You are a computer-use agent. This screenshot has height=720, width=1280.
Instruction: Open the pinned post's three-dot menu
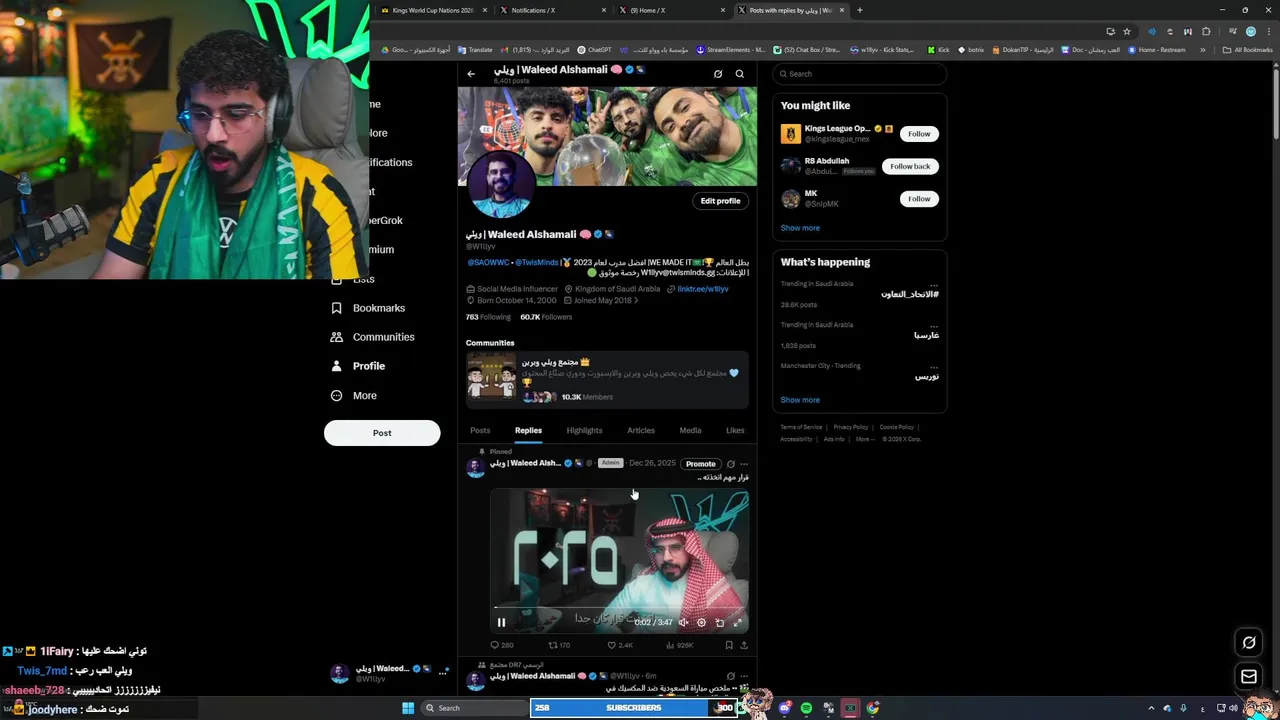pos(744,464)
